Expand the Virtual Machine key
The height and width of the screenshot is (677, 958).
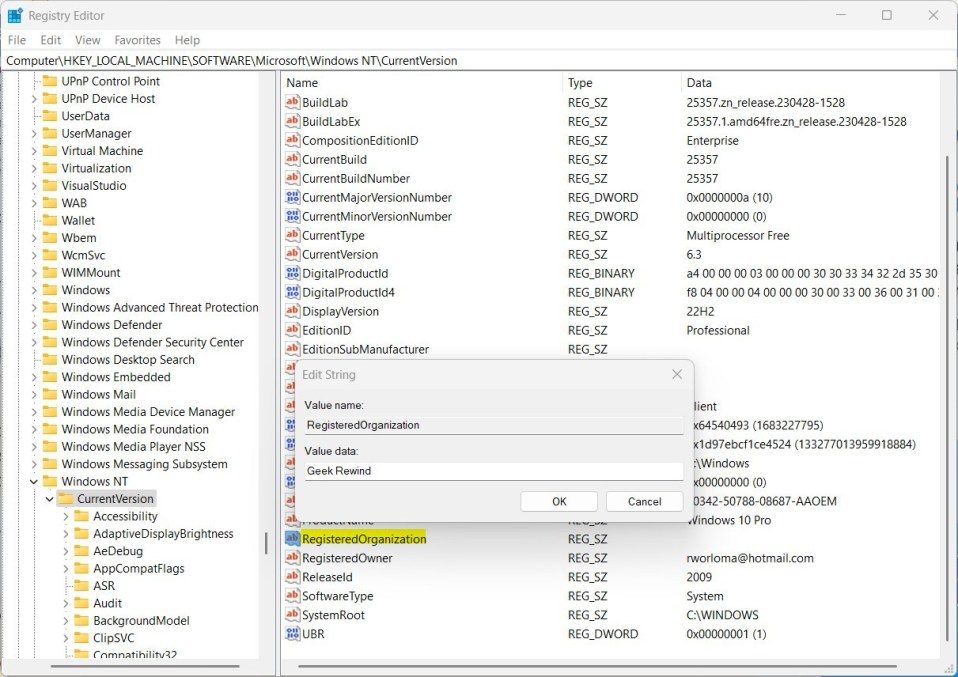33,151
